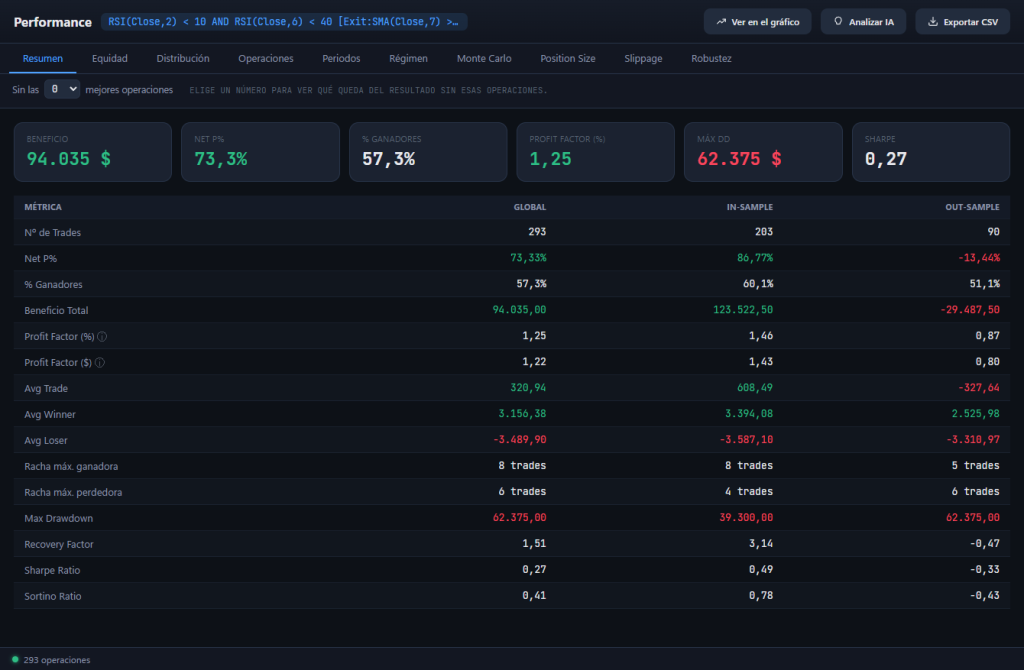Go to the Operaciones tab
This screenshot has height=670, width=1024.
[266, 58]
